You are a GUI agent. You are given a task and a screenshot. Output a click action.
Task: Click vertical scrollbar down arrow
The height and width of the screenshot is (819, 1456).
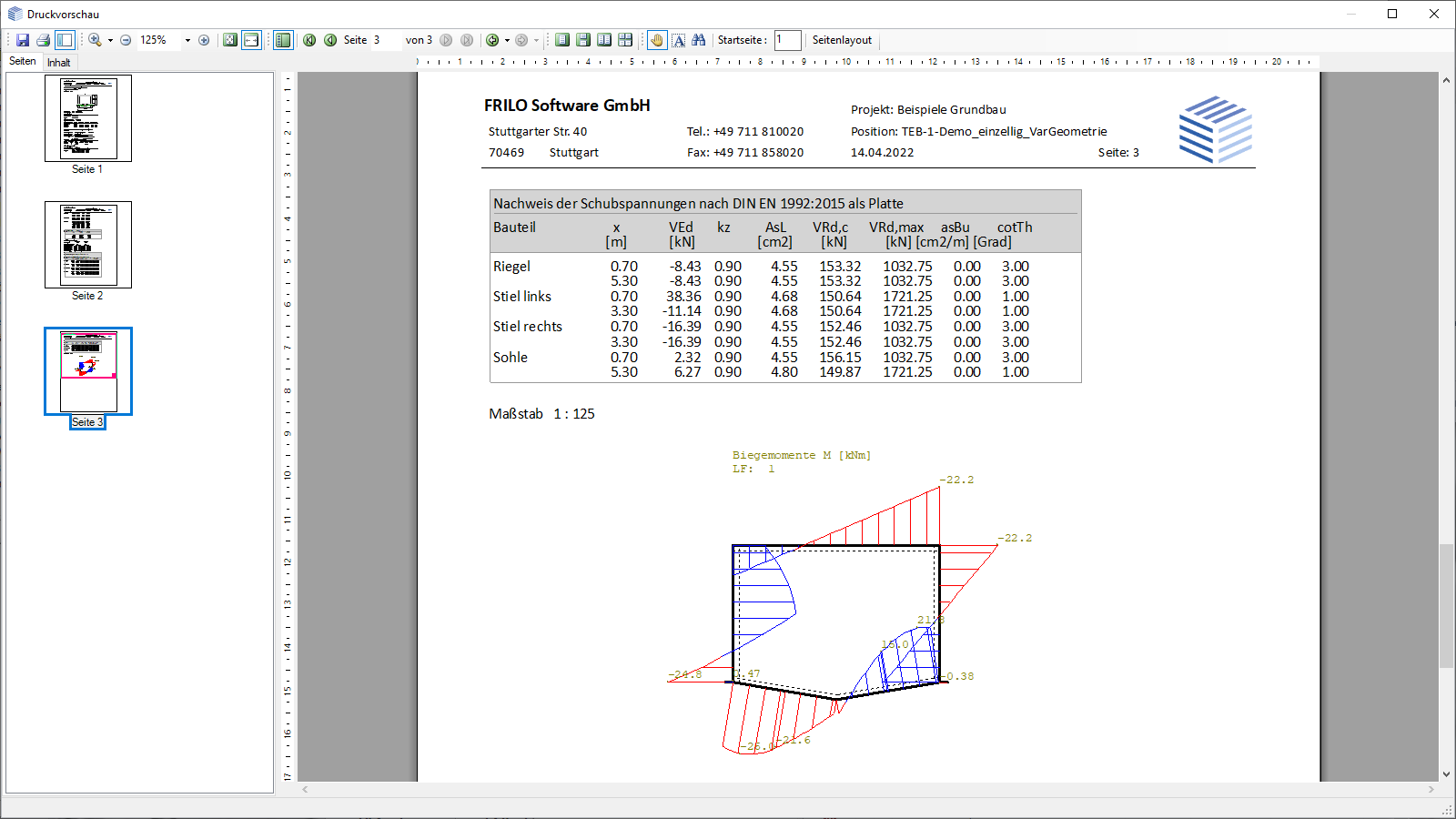click(x=1446, y=774)
